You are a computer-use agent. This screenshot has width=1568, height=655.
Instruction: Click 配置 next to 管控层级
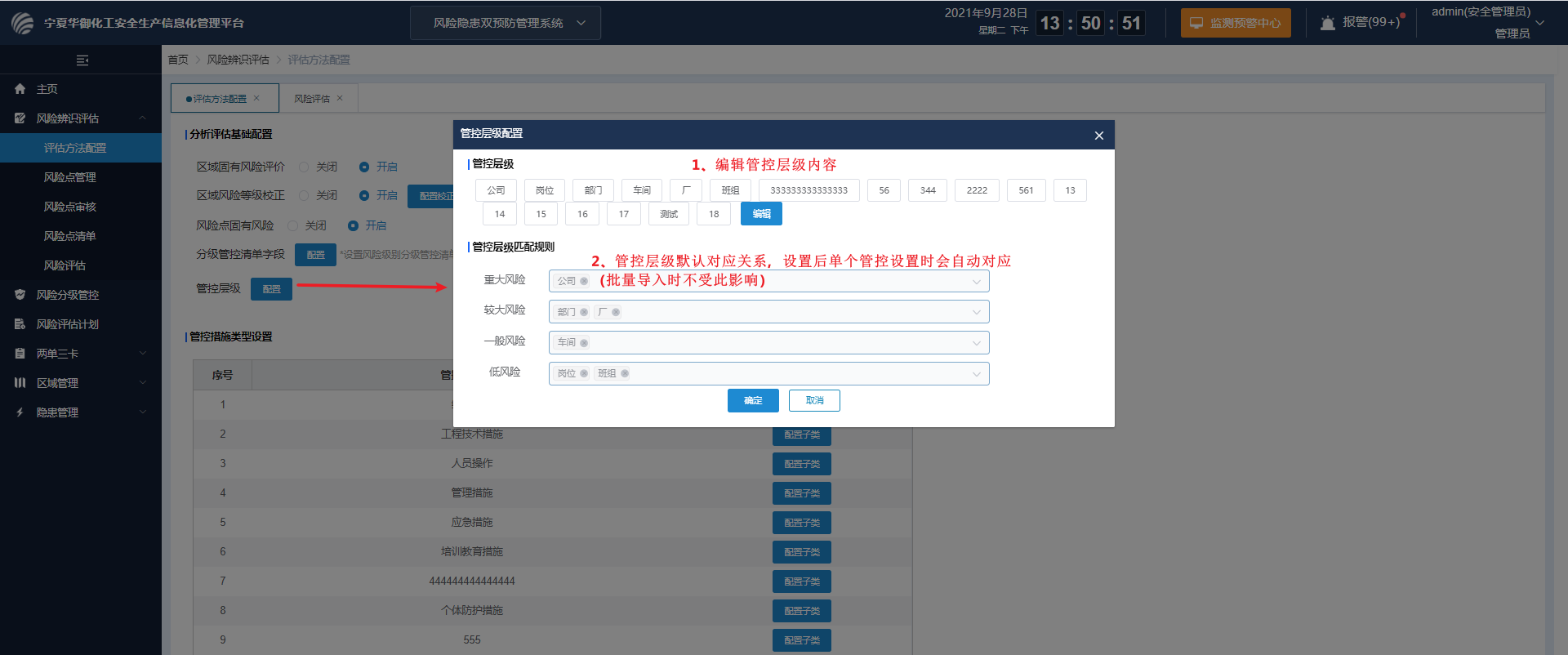coord(271,289)
